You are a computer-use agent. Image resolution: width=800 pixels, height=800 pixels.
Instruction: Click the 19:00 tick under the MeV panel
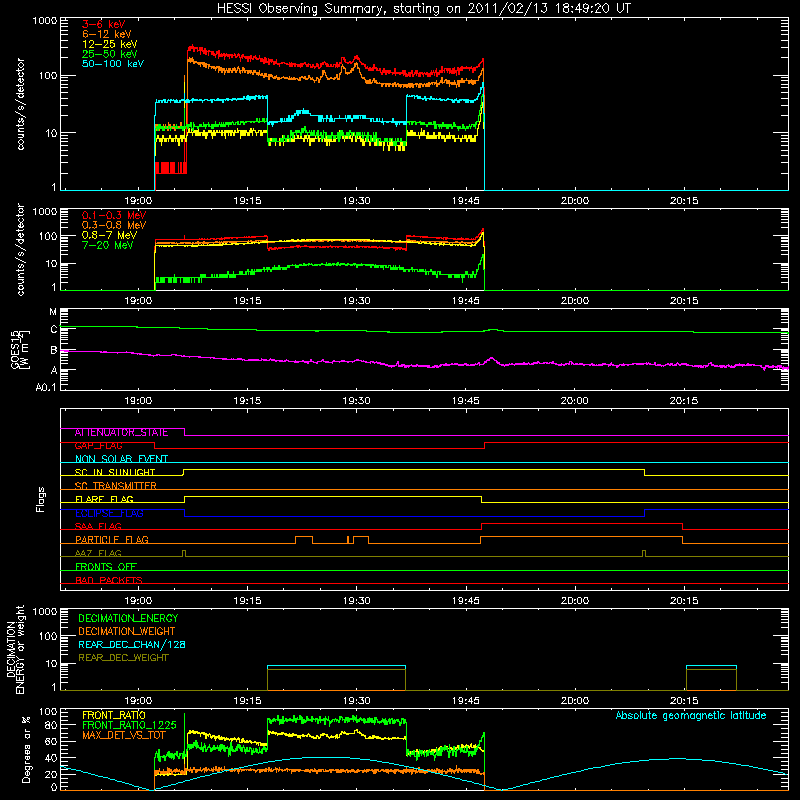tap(138, 301)
